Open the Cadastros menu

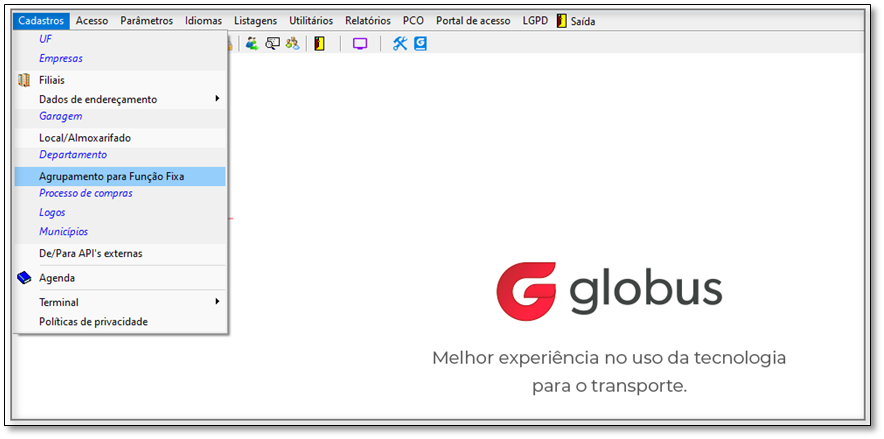click(42, 21)
